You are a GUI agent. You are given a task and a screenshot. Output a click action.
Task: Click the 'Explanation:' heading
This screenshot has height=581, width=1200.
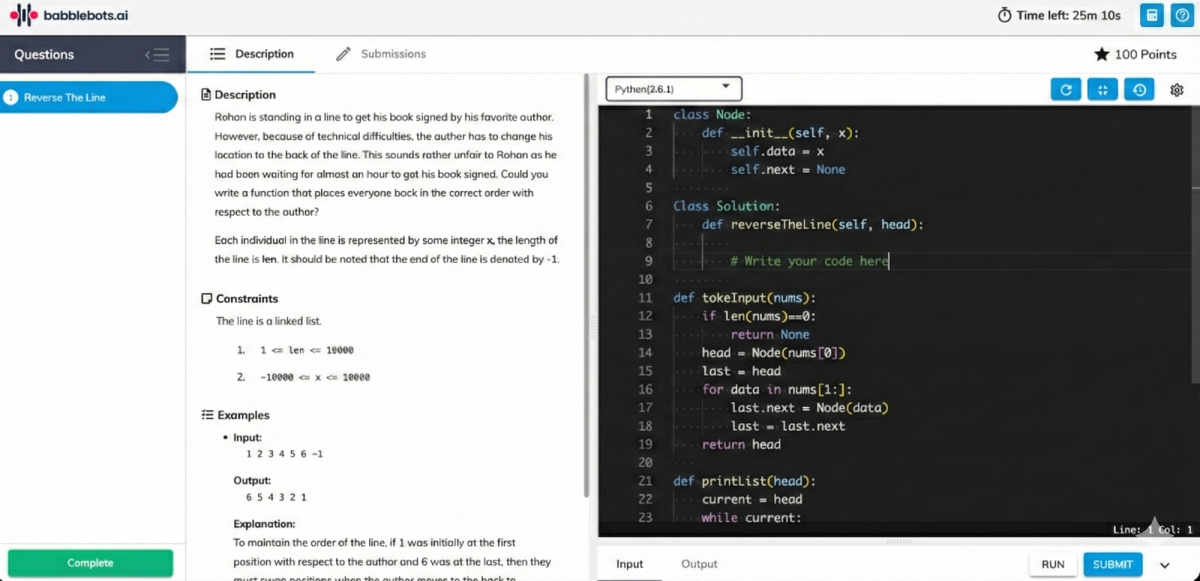coord(264,524)
